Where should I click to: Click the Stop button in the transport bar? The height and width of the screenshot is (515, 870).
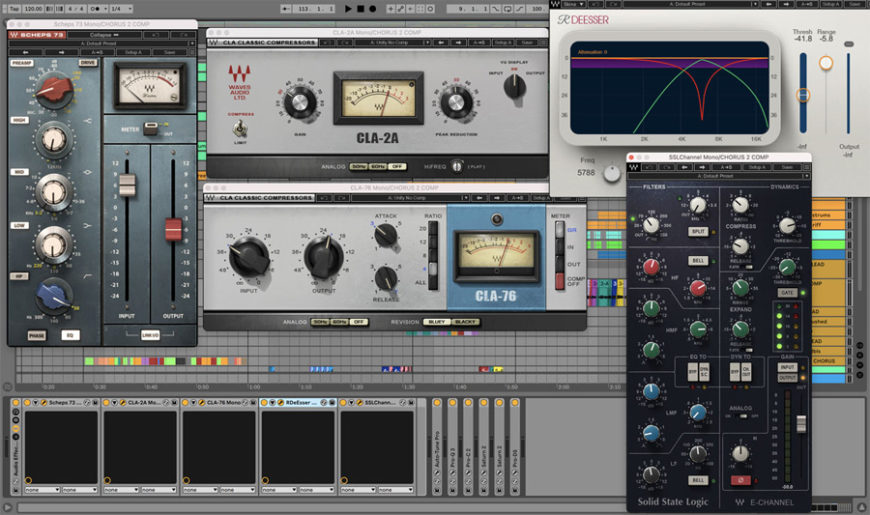tap(362, 8)
